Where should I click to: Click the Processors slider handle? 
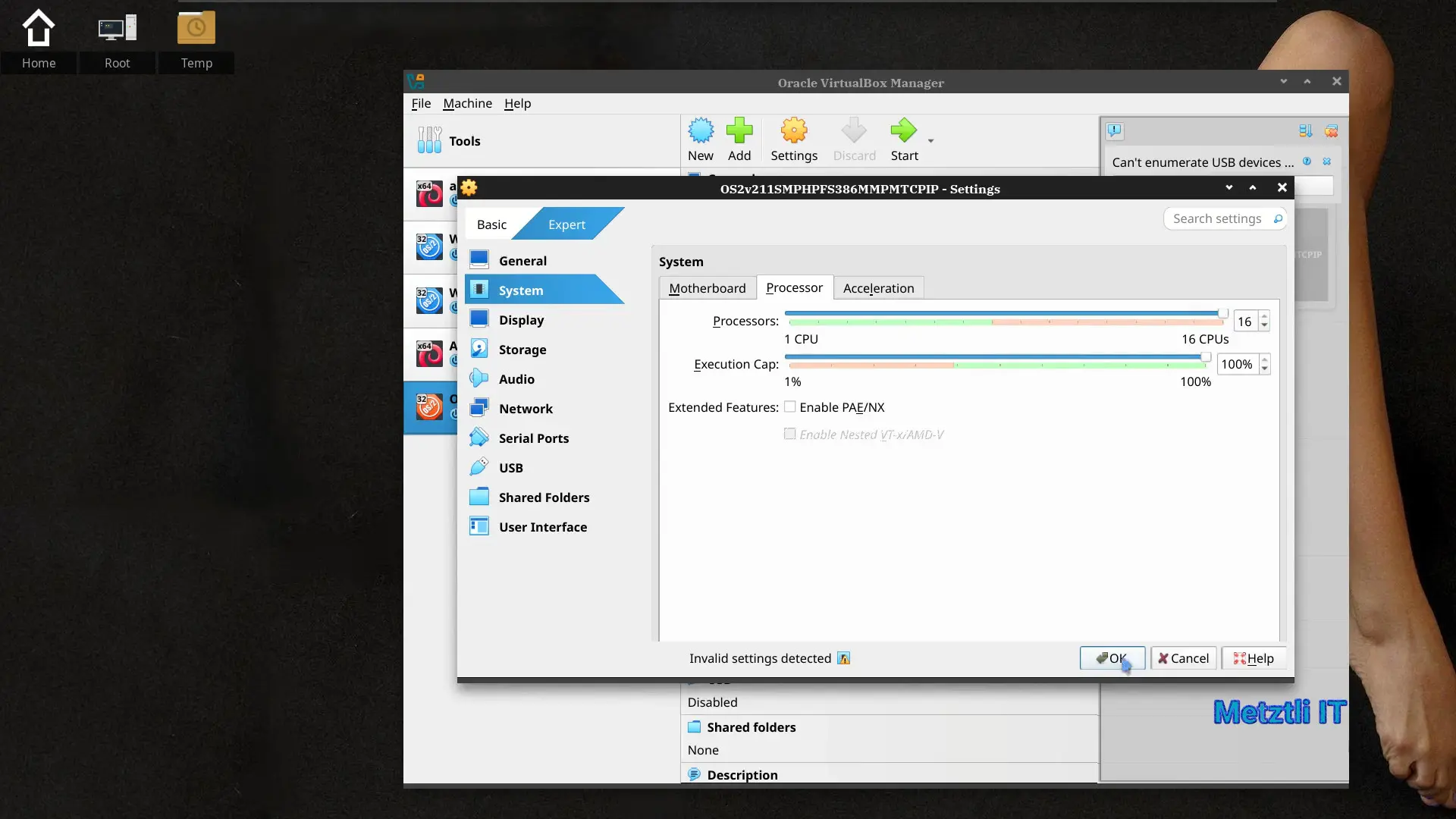1222,313
